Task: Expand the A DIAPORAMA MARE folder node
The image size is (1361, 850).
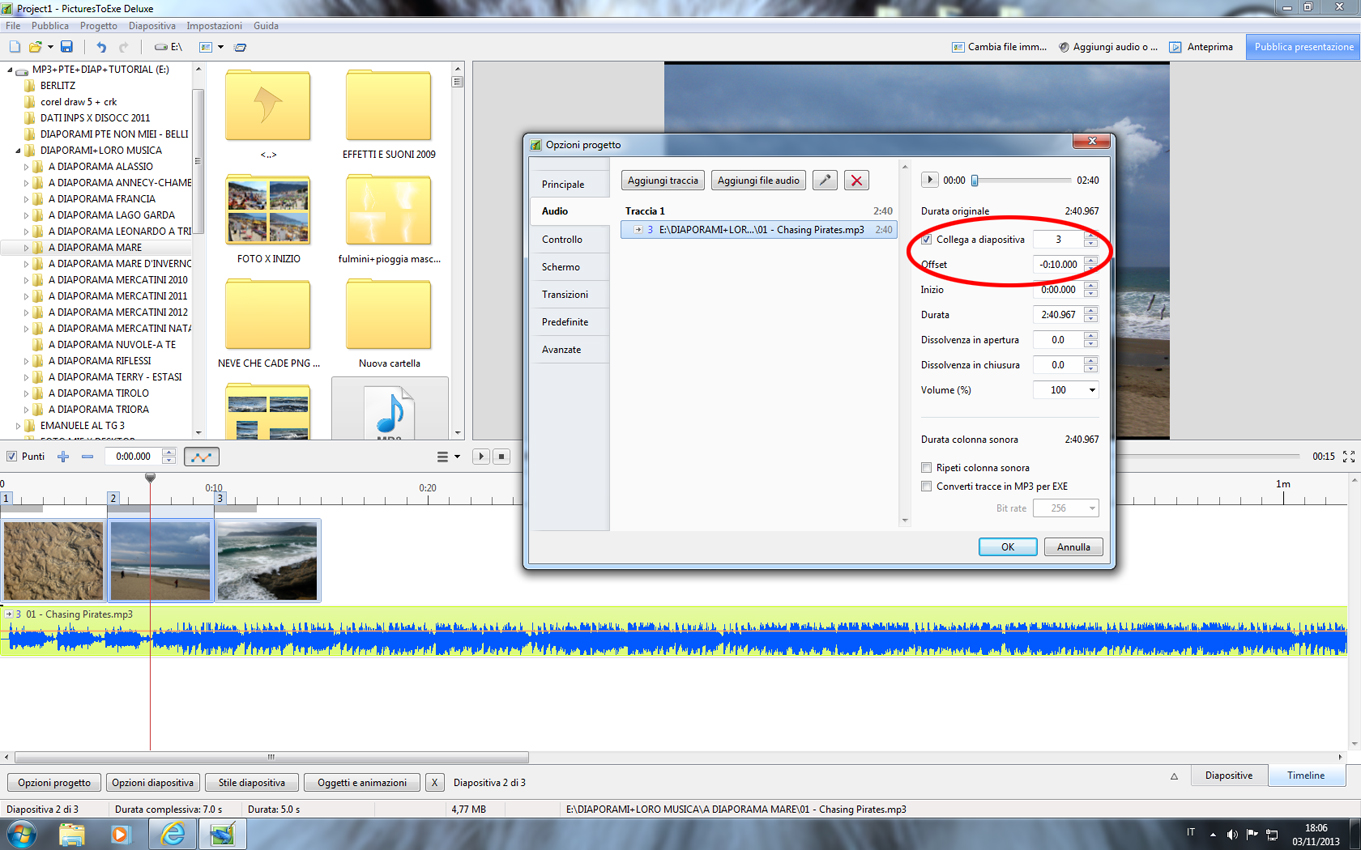Action: (27, 248)
